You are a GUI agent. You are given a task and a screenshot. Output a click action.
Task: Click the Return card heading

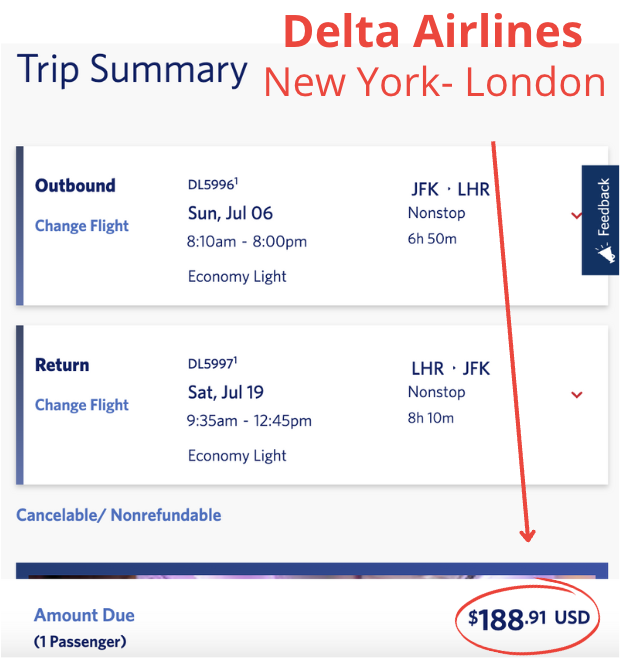(x=62, y=365)
